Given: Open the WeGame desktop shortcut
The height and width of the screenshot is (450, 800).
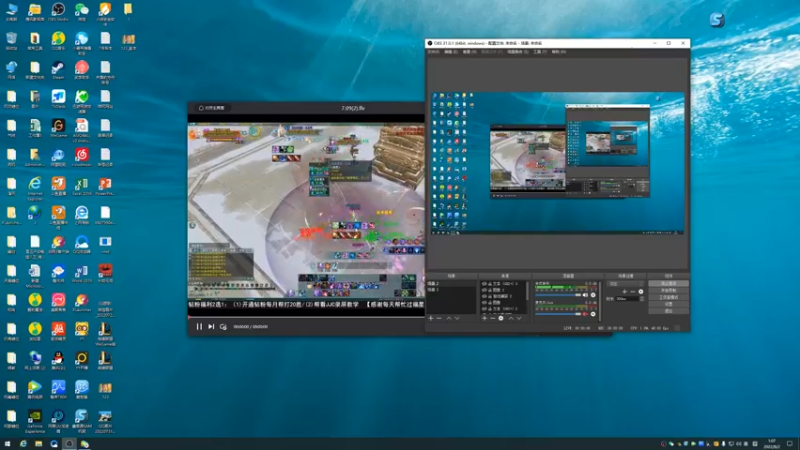Looking at the screenshot, I should [x=58, y=128].
